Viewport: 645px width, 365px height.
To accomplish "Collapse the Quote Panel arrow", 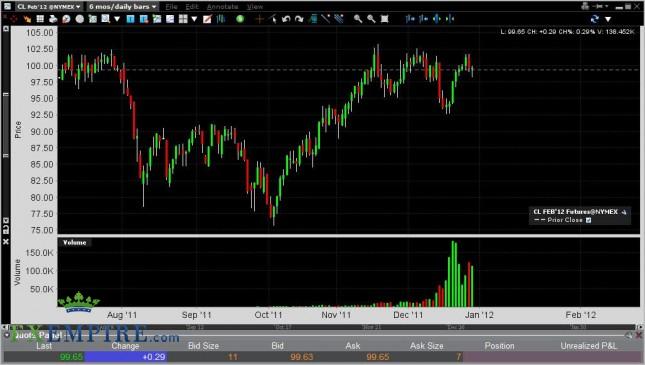I will (x=7, y=335).
